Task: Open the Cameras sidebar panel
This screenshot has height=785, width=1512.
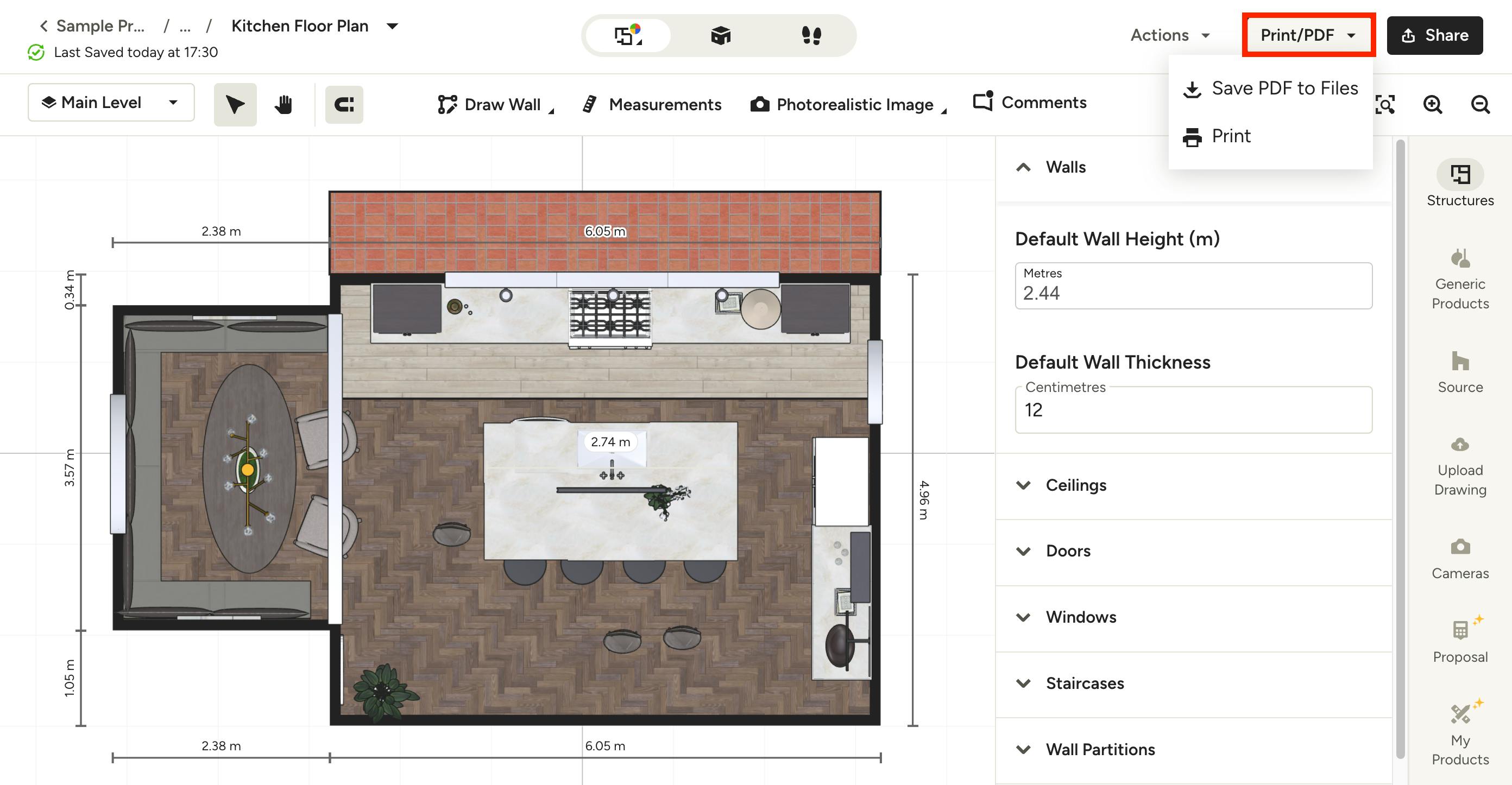Action: pyautogui.click(x=1460, y=559)
